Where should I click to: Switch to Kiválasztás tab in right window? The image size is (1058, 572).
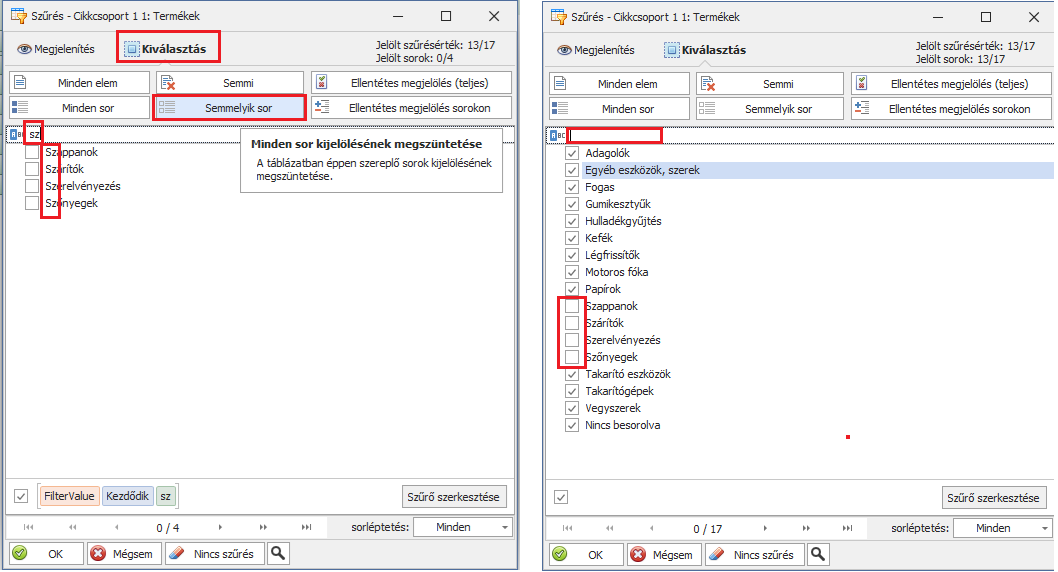pos(706,50)
